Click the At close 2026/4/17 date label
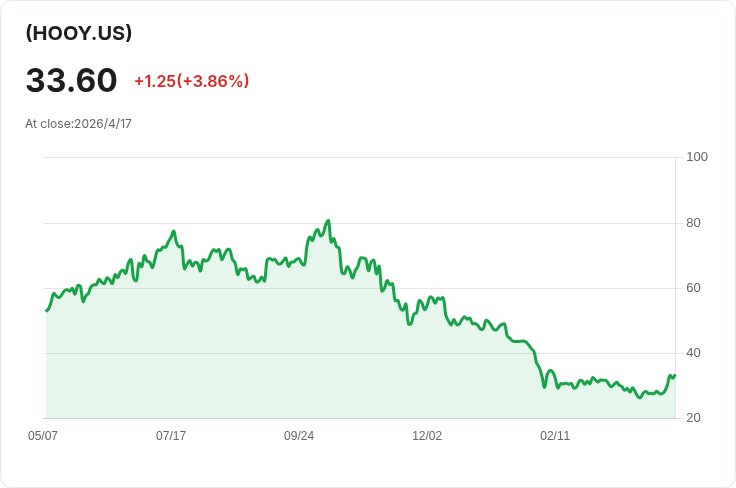Screen dimensions: 736x488 (79, 124)
